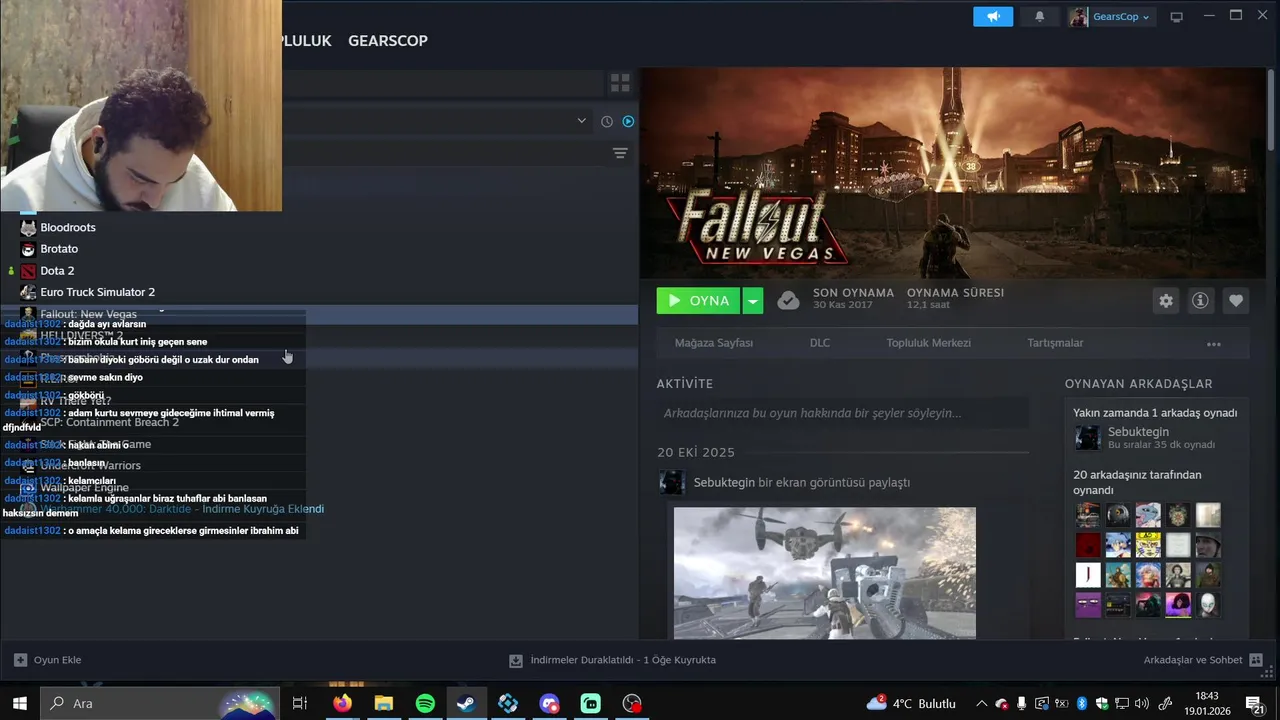This screenshot has width=1280, height=720.
Task: Show hidden system tray icons chevron
Action: tap(982, 704)
